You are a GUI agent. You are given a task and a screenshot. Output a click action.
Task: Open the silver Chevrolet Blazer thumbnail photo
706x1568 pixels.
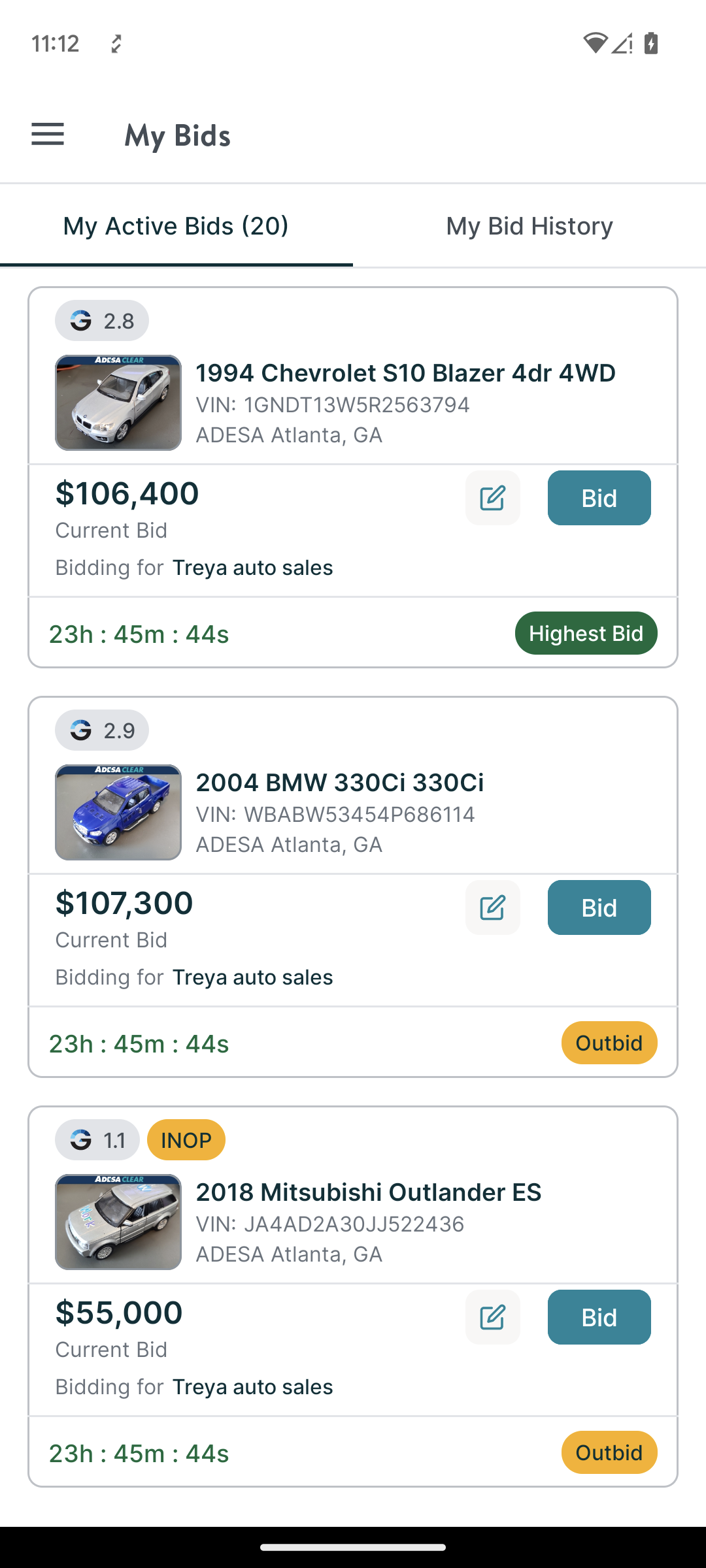(118, 402)
